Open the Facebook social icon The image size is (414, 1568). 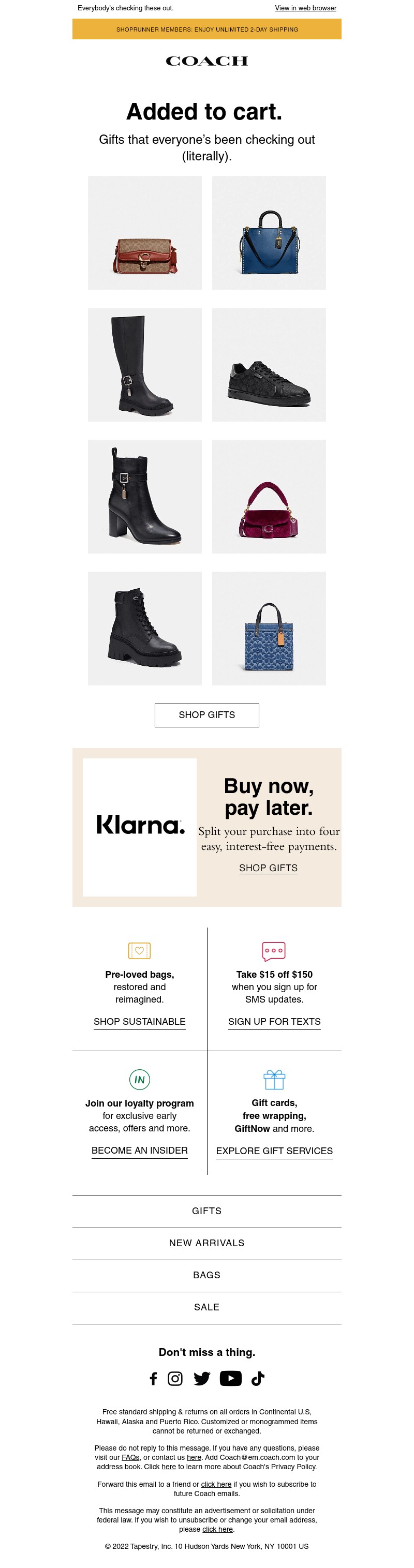[153, 1379]
